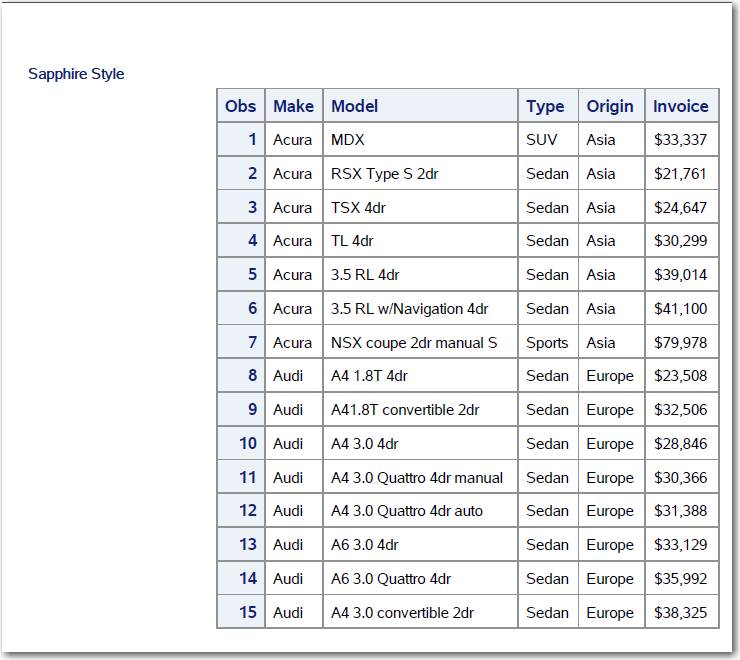Select the SUV type cell
740x660 pixels.
(542, 140)
